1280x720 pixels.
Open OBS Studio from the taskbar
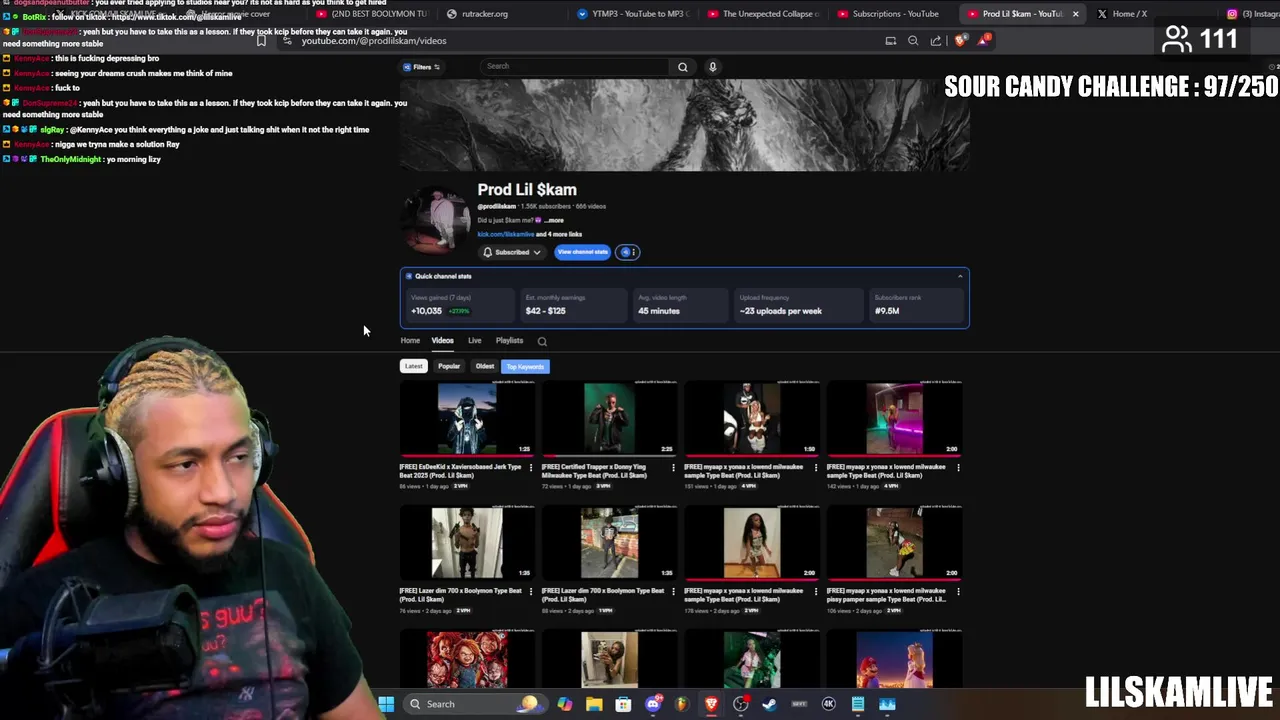(740, 704)
